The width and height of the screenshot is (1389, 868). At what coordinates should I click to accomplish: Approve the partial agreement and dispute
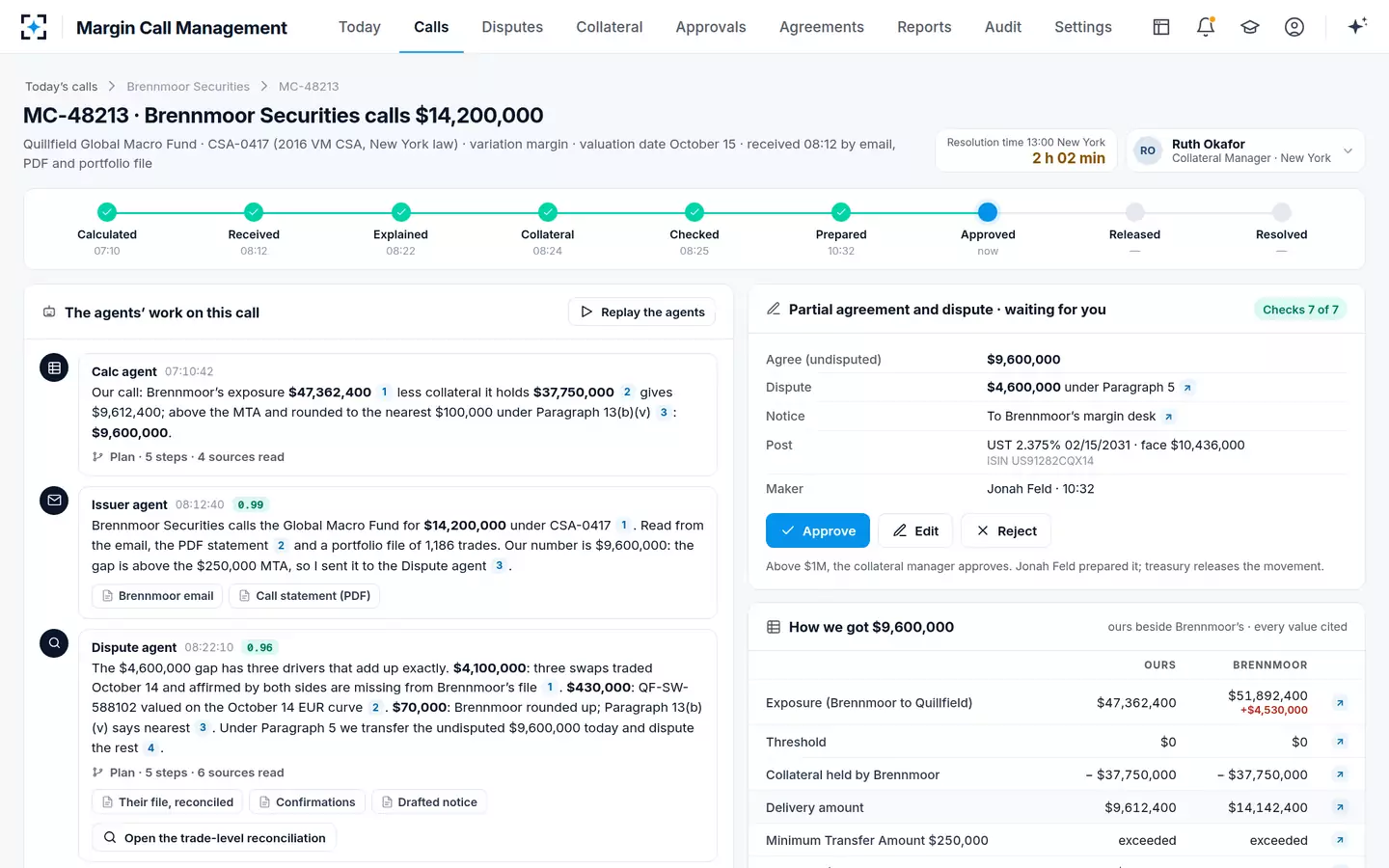coord(818,531)
